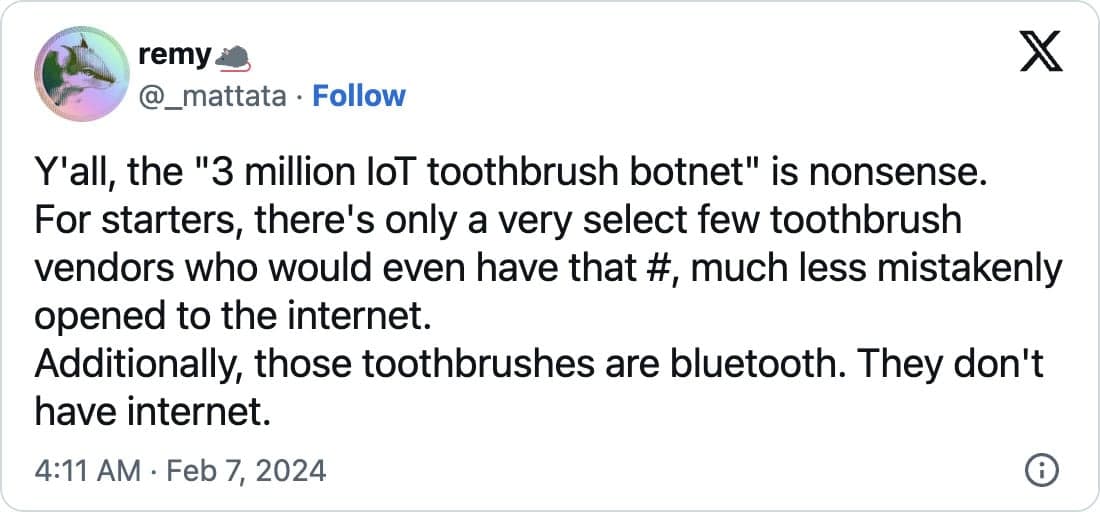Open the @_mattata handle link
The height and width of the screenshot is (512, 1100).
coord(214,96)
